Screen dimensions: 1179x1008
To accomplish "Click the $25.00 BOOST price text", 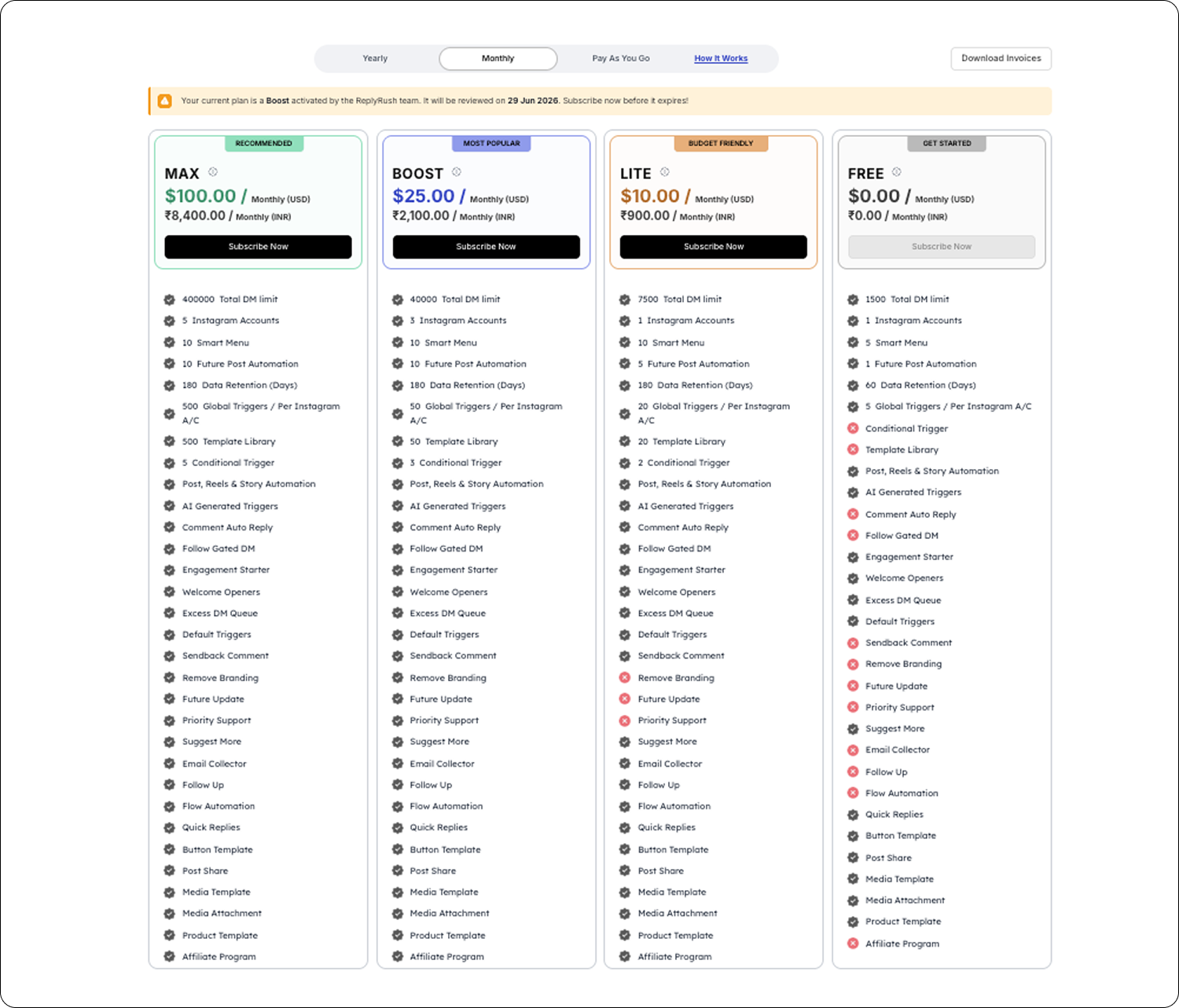I will (424, 196).
